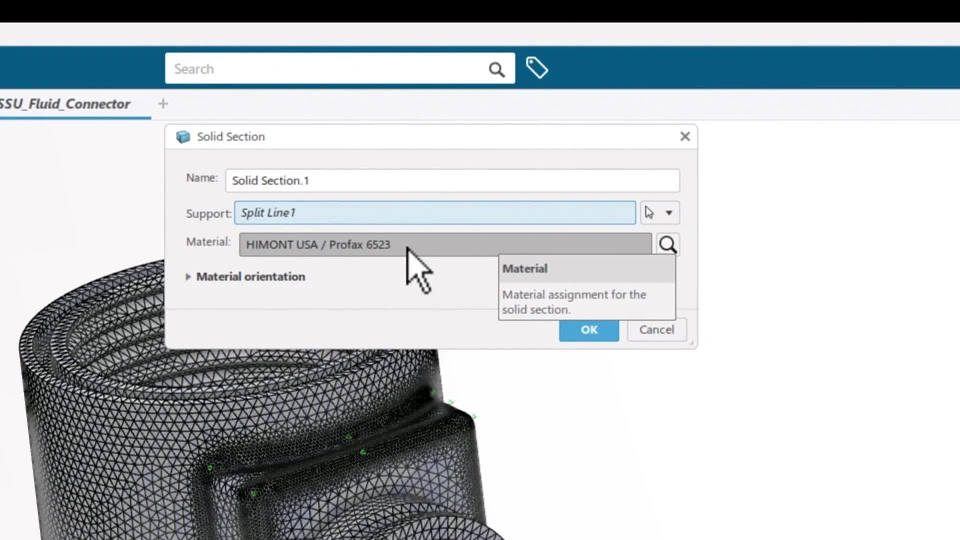Open the support selection dropdown arrow
This screenshot has height=540, width=960.
(x=669, y=213)
